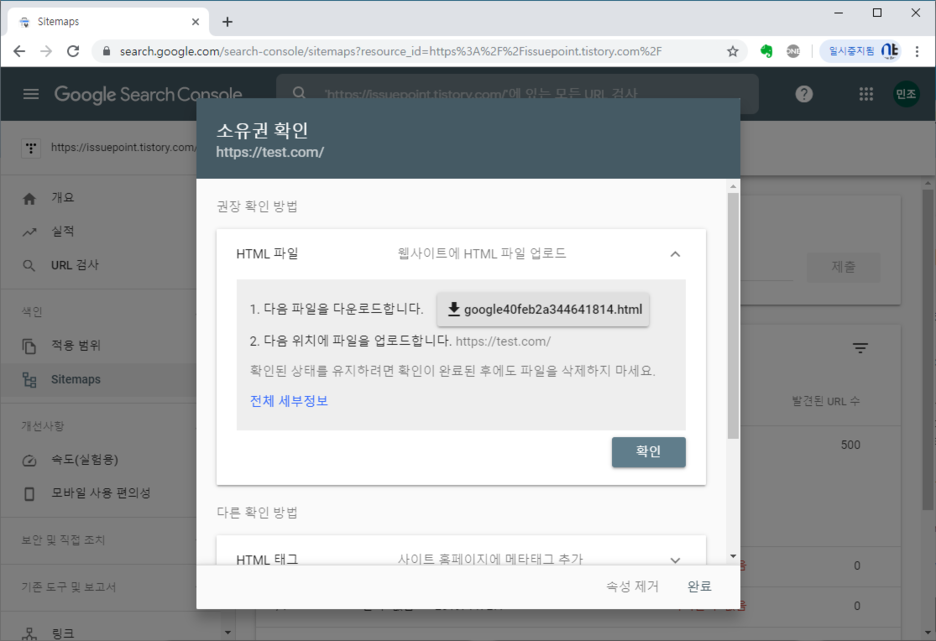Click the site info lock icon
Image resolution: width=936 pixels, height=641 pixels.
click(106, 51)
